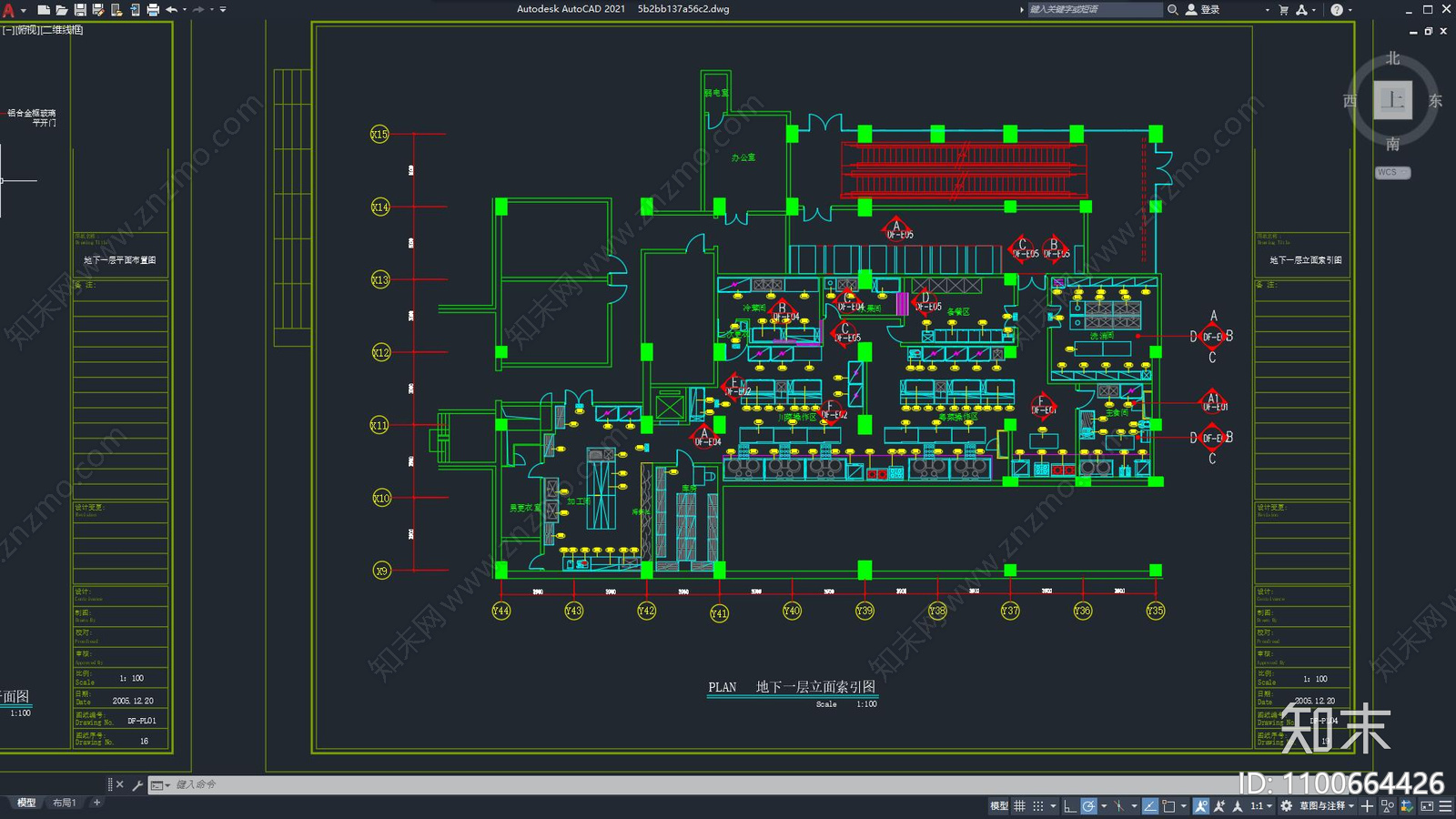
Task: Click the 西 west direction on ViewCube
Action: click(1350, 100)
